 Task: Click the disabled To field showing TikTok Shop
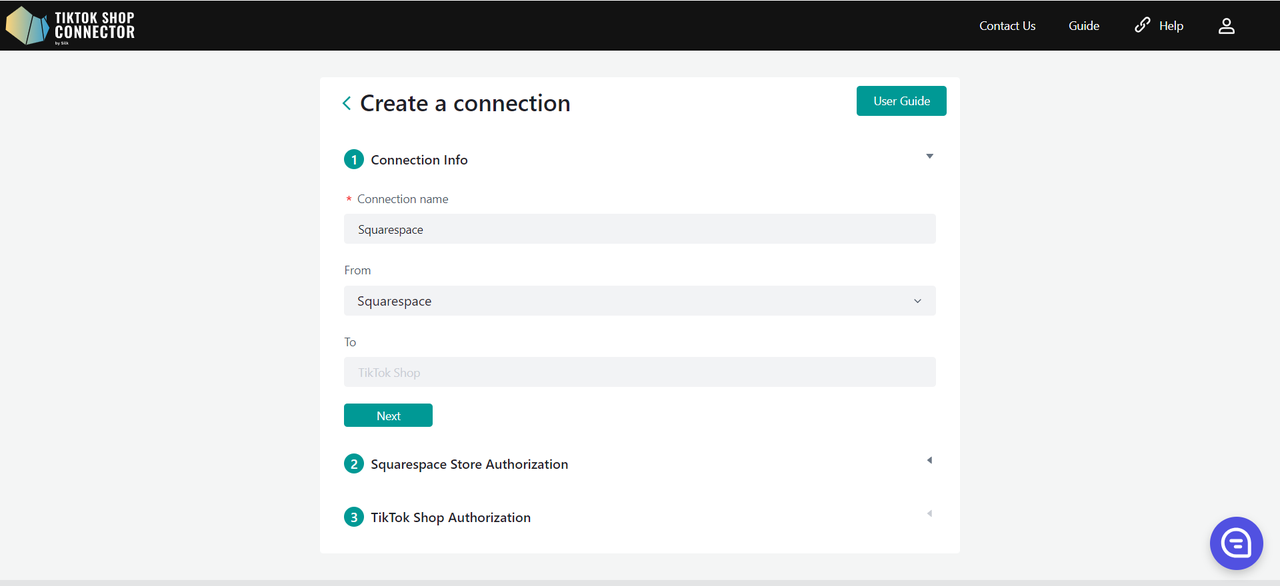pos(640,372)
